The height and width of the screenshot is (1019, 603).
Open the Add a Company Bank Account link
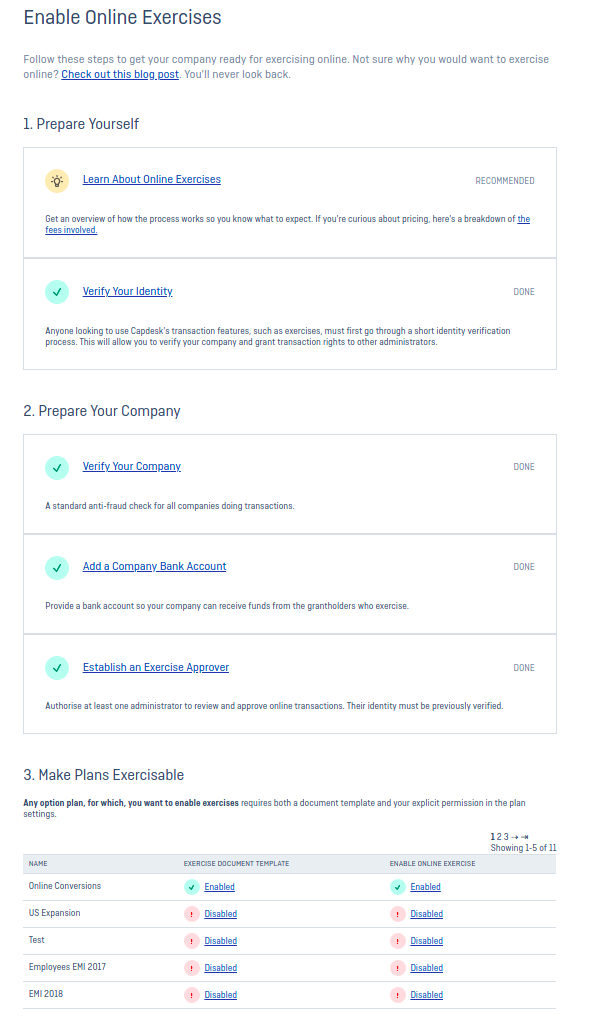click(155, 567)
